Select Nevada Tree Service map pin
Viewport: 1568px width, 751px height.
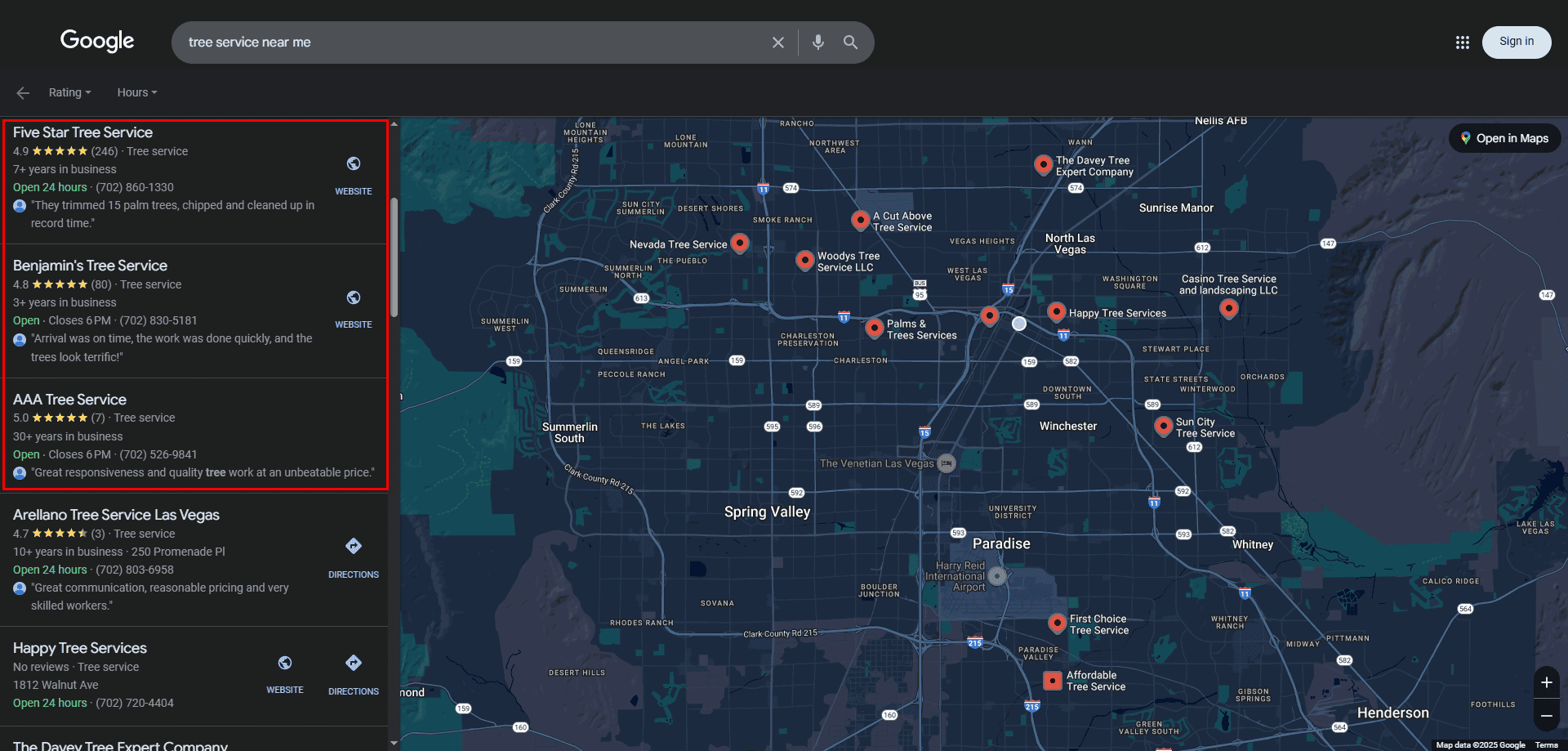(x=740, y=243)
